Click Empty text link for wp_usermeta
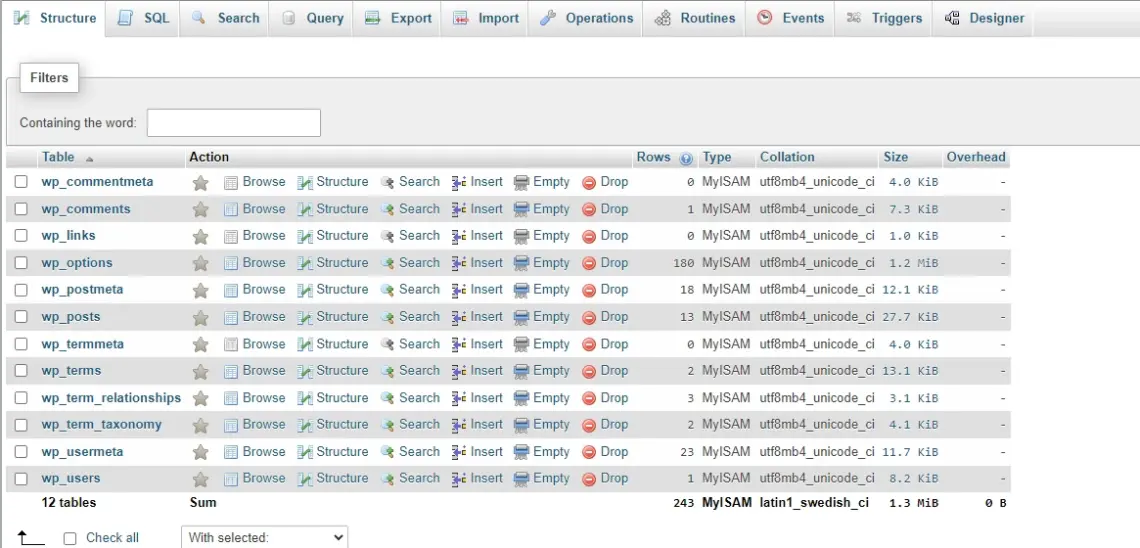1140x548 pixels. coord(551,451)
